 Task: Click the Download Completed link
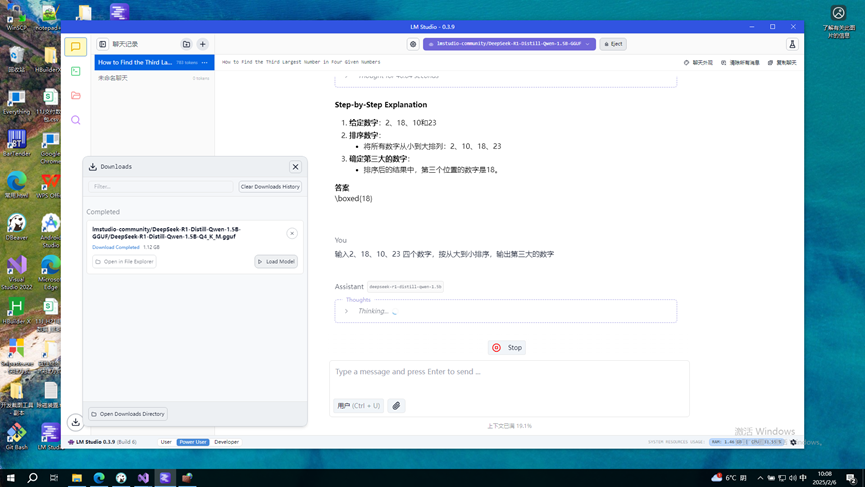116,247
